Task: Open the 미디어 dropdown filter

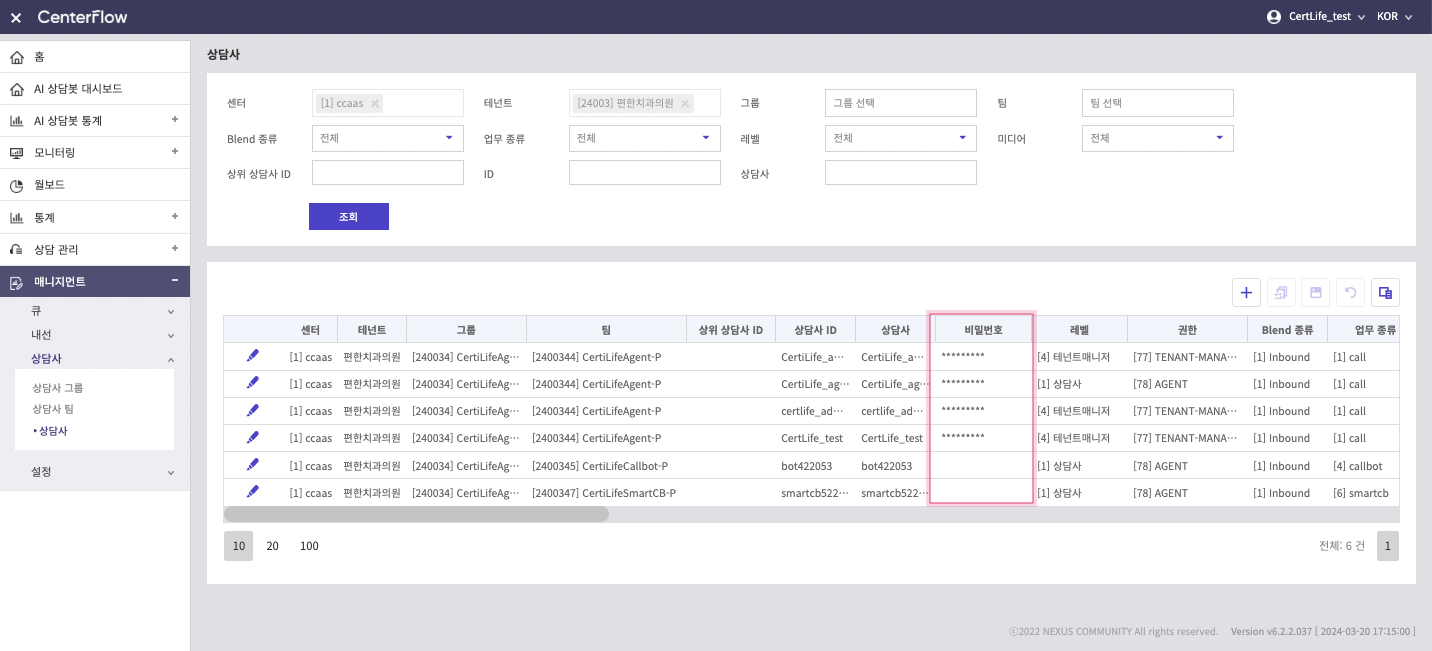Action: coord(1157,138)
